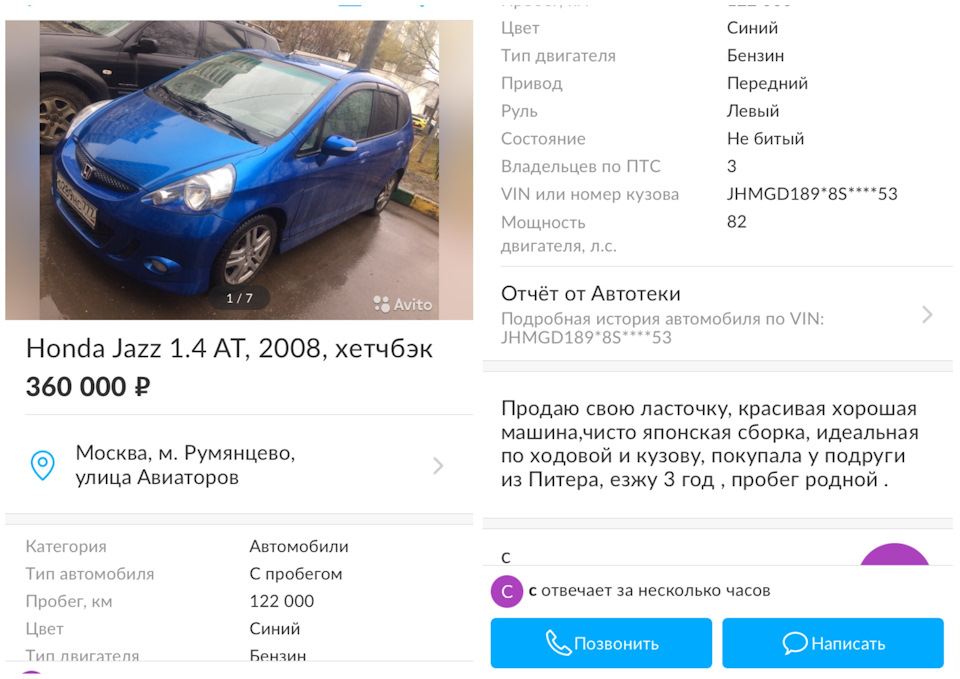This screenshot has width=960, height=679.
Task: Tap the 1 / 7 photo counter
Action: 239,298
